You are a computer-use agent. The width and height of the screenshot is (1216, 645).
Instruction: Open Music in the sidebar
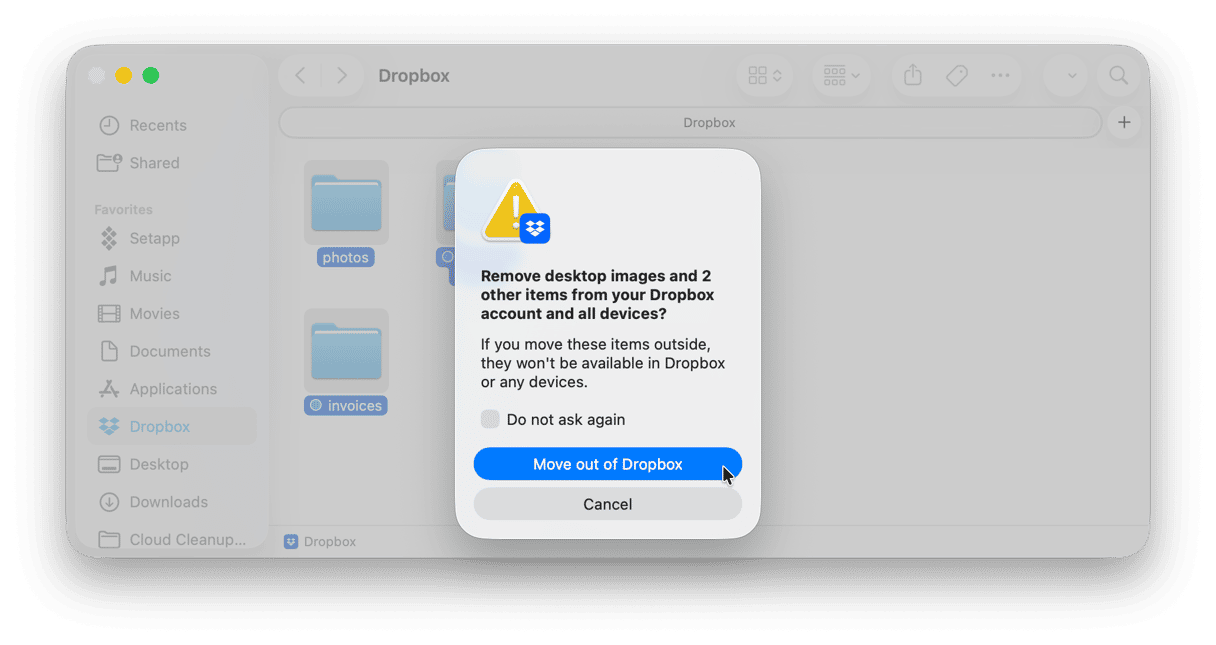coord(172,276)
